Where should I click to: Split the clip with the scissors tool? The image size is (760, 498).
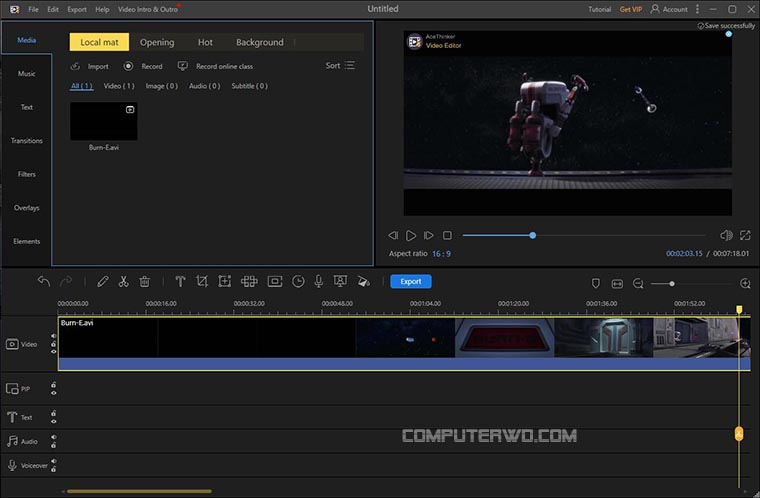124,281
